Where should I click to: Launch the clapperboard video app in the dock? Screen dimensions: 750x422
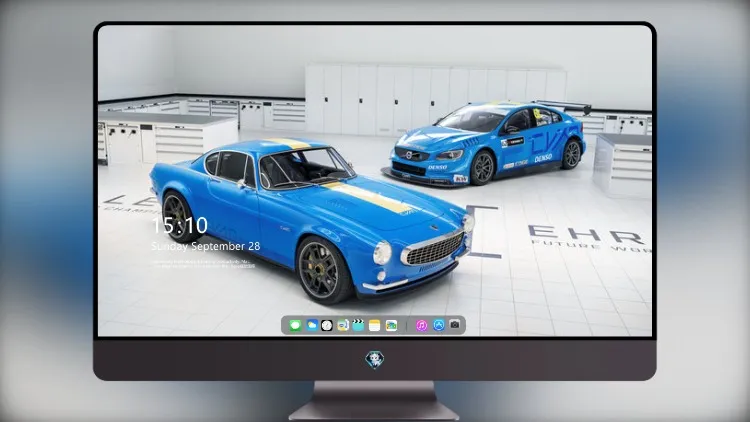pyautogui.click(x=358, y=325)
